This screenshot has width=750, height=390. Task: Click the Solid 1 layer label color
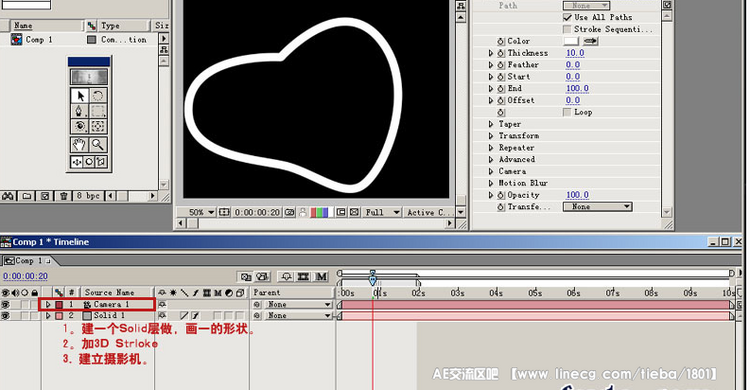click(x=59, y=316)
